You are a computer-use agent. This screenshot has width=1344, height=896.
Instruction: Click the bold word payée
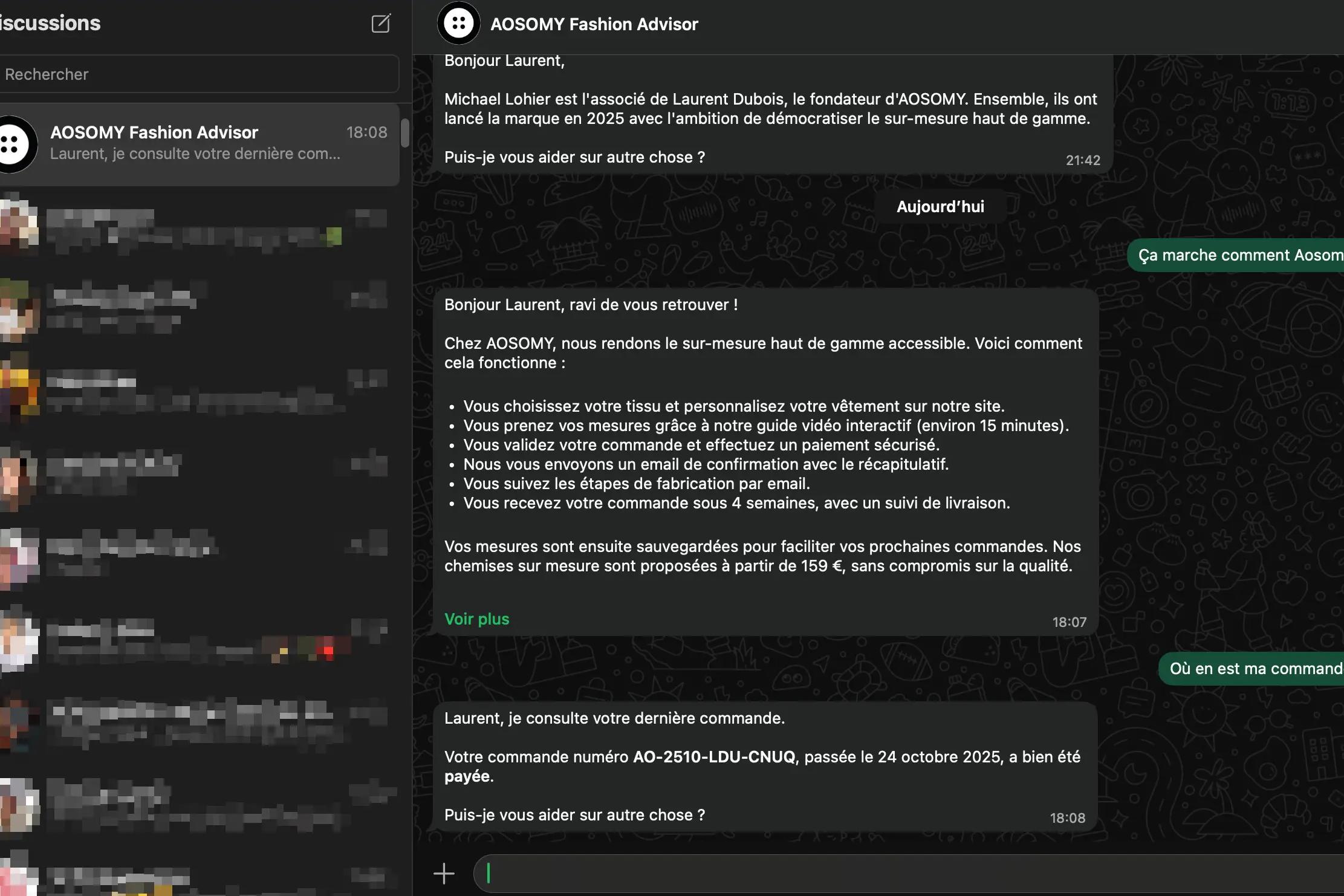(467, 776)
